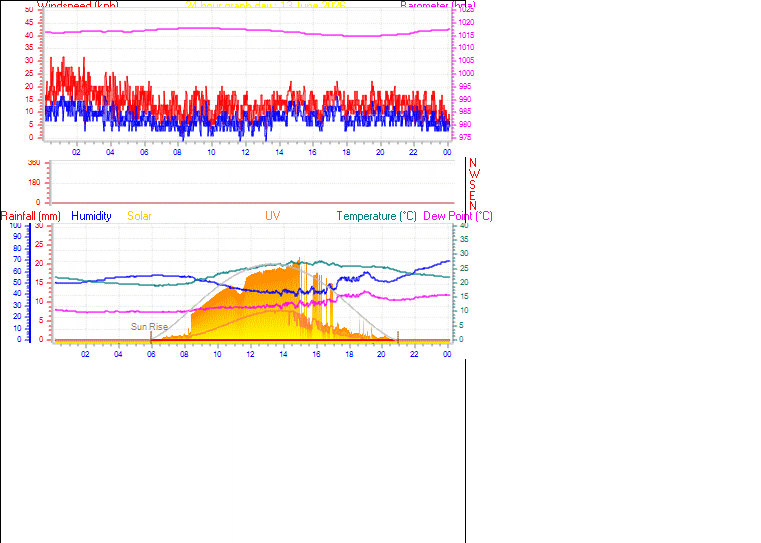The height and width of the screenshot is (543, 761).
Task: Click hour 12 on the windspeed graph axis
Action: tap(245, 152)
